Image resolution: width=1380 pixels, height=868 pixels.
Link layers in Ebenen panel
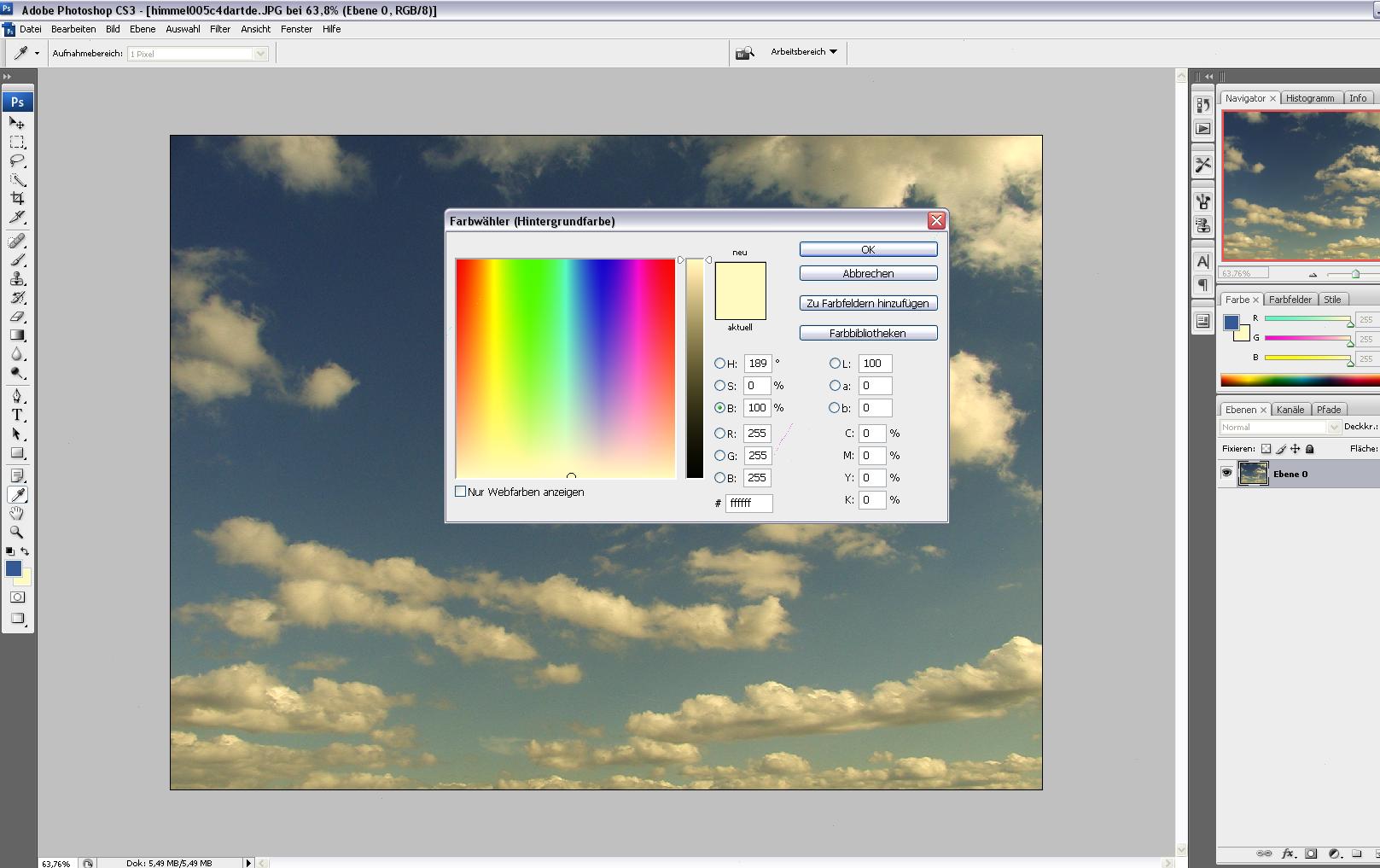(x=1265, y=853)
